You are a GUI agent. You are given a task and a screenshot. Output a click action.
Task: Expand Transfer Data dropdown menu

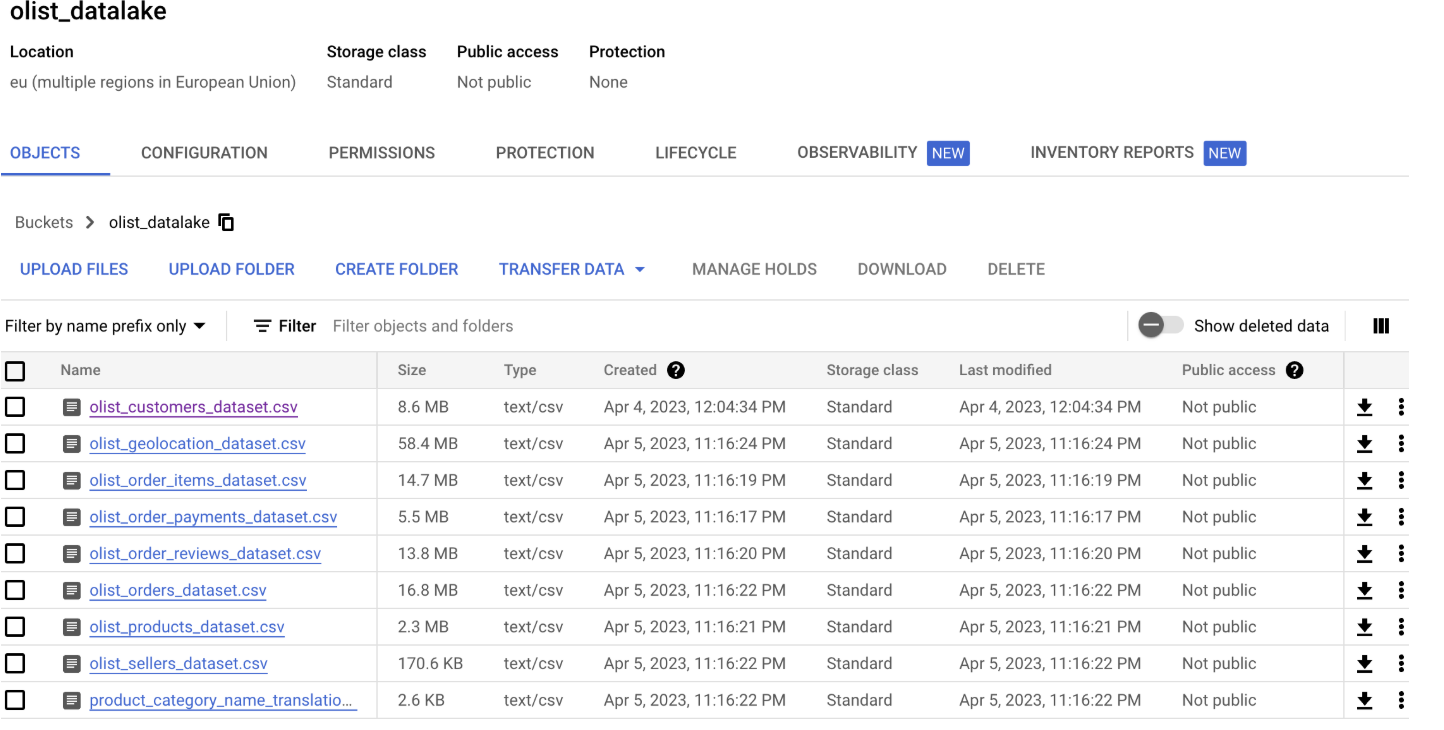(572, 269)
